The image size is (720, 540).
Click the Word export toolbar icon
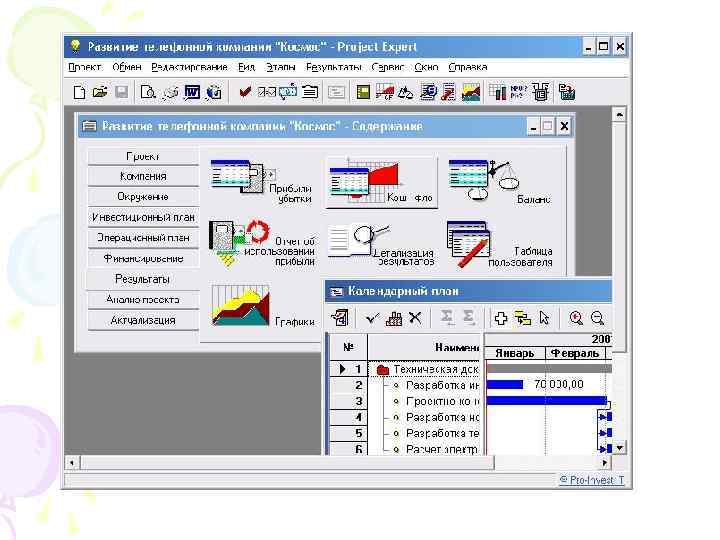(192, 92)
